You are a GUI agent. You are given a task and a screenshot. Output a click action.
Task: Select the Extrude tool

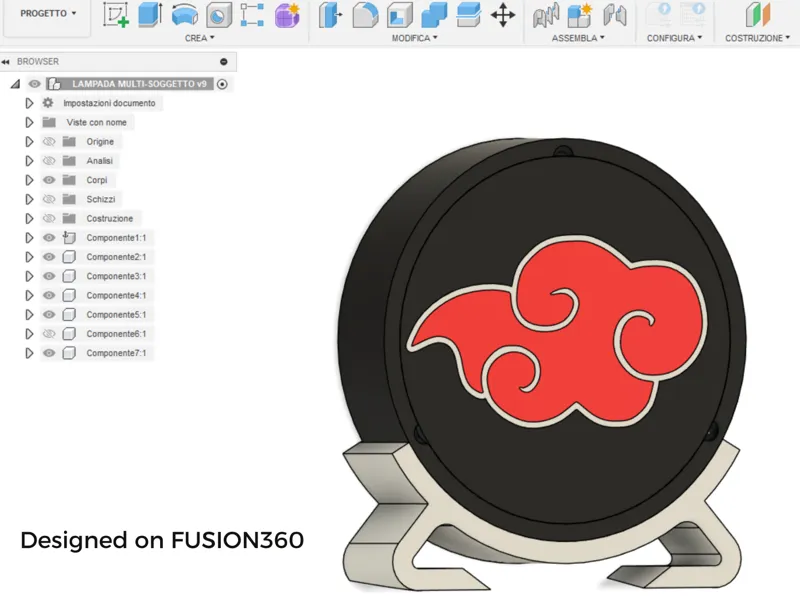150,14
